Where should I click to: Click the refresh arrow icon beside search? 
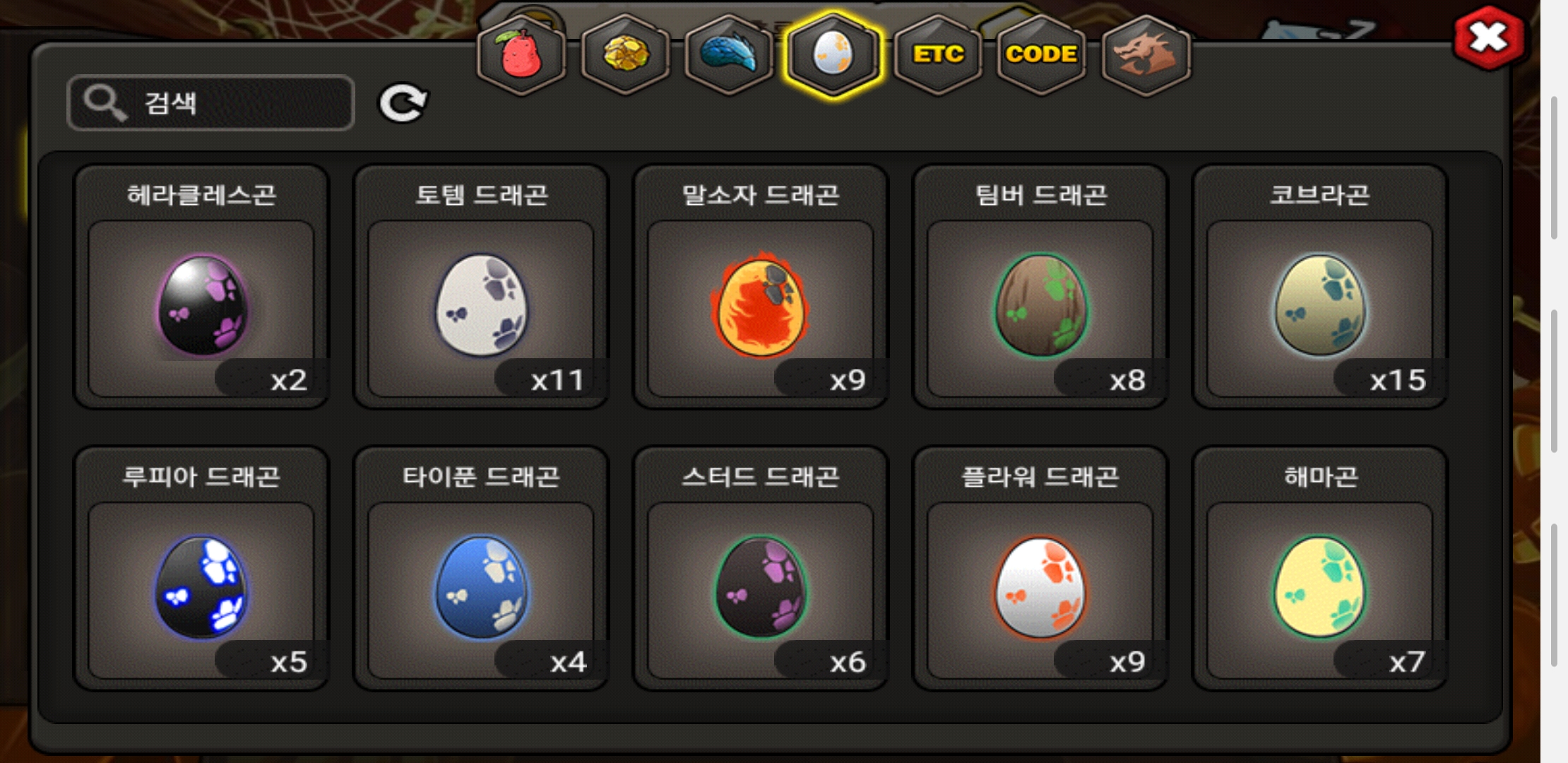click(403, 103)
